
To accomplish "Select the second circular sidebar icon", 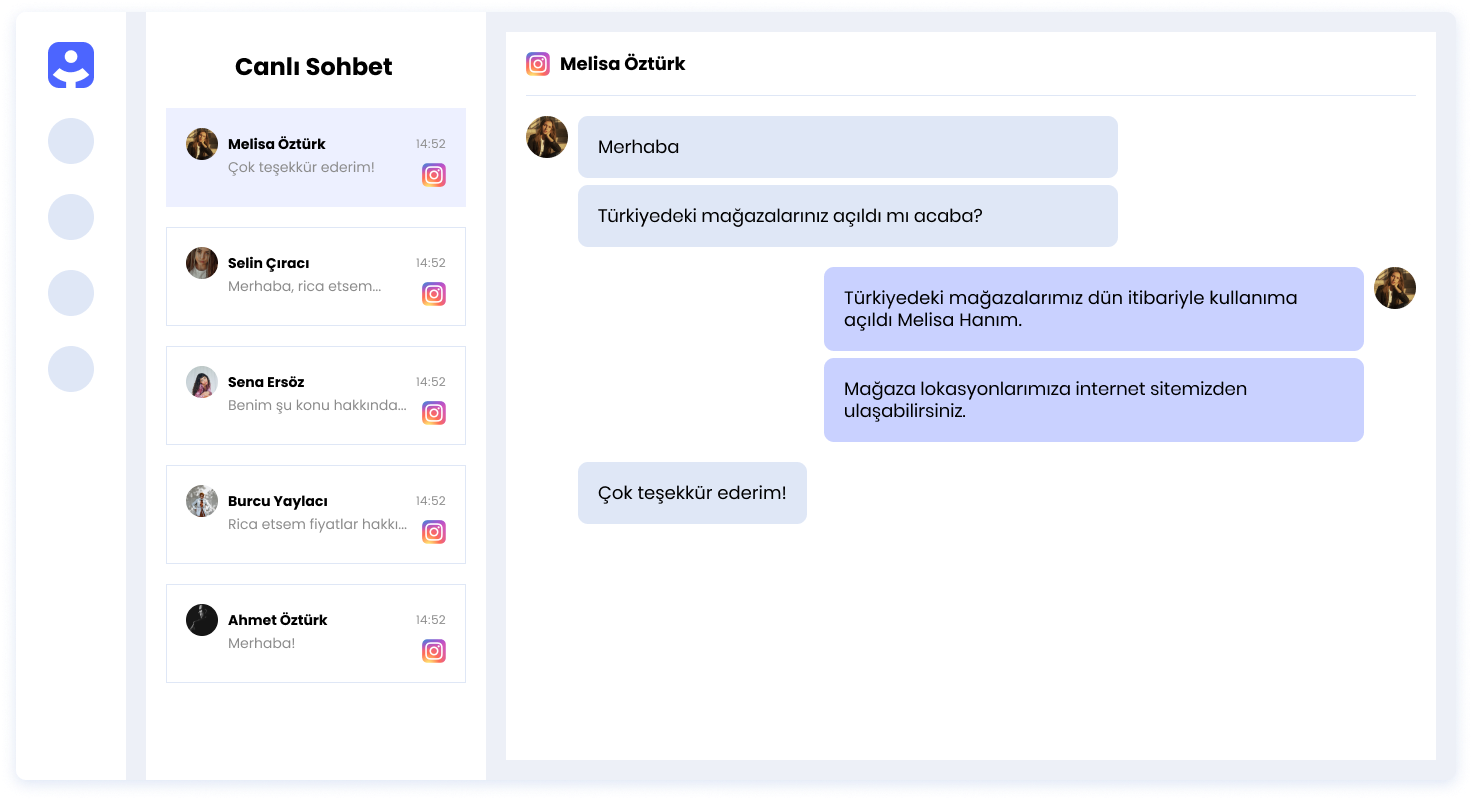I will 70,217.
